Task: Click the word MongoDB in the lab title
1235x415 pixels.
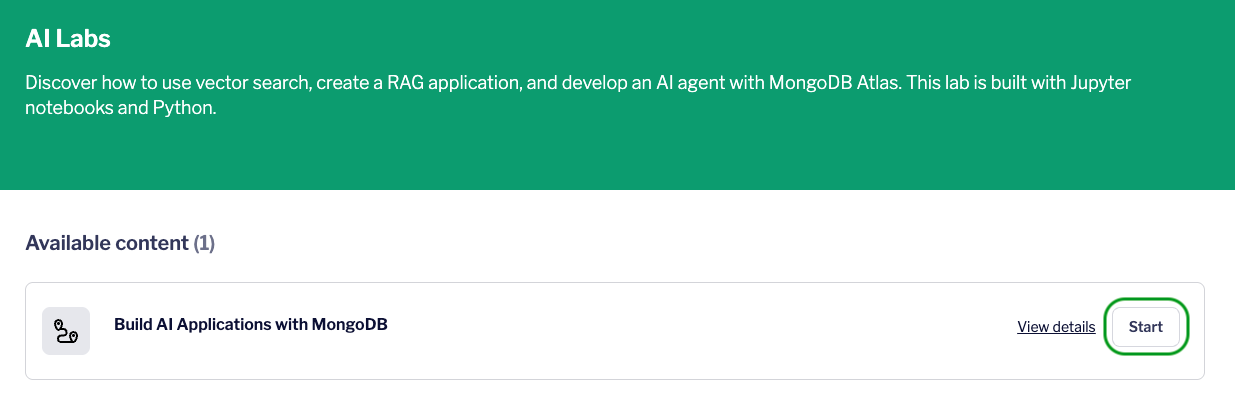Action: click(349, 324)
